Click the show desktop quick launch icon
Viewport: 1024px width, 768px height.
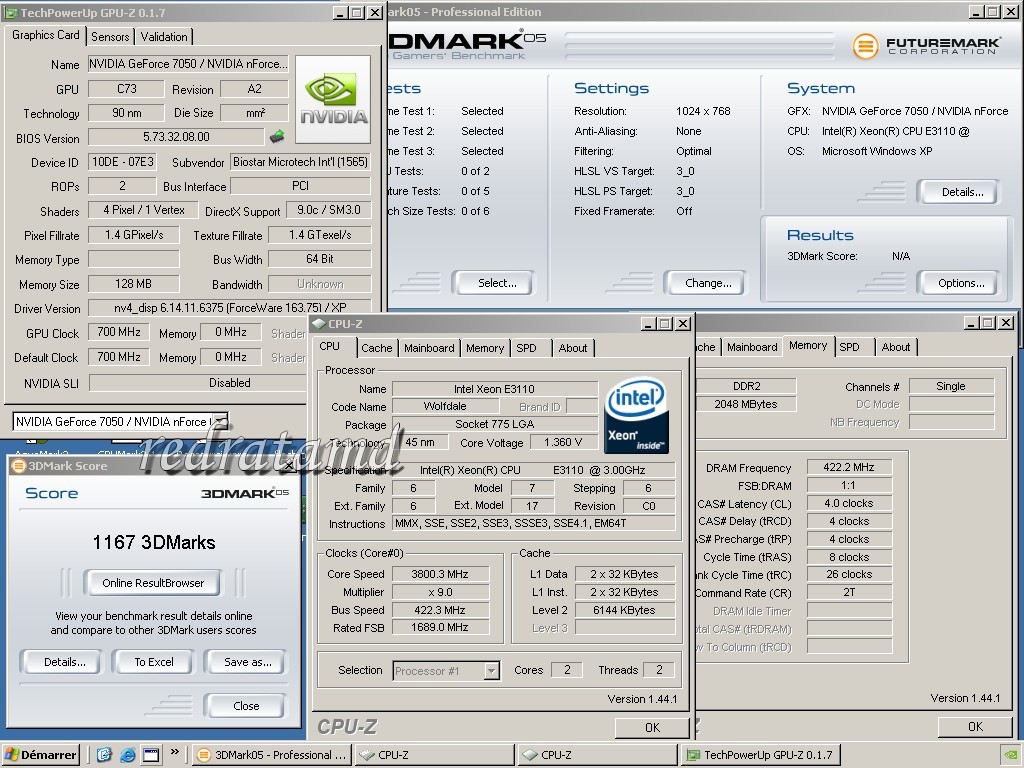151,755
